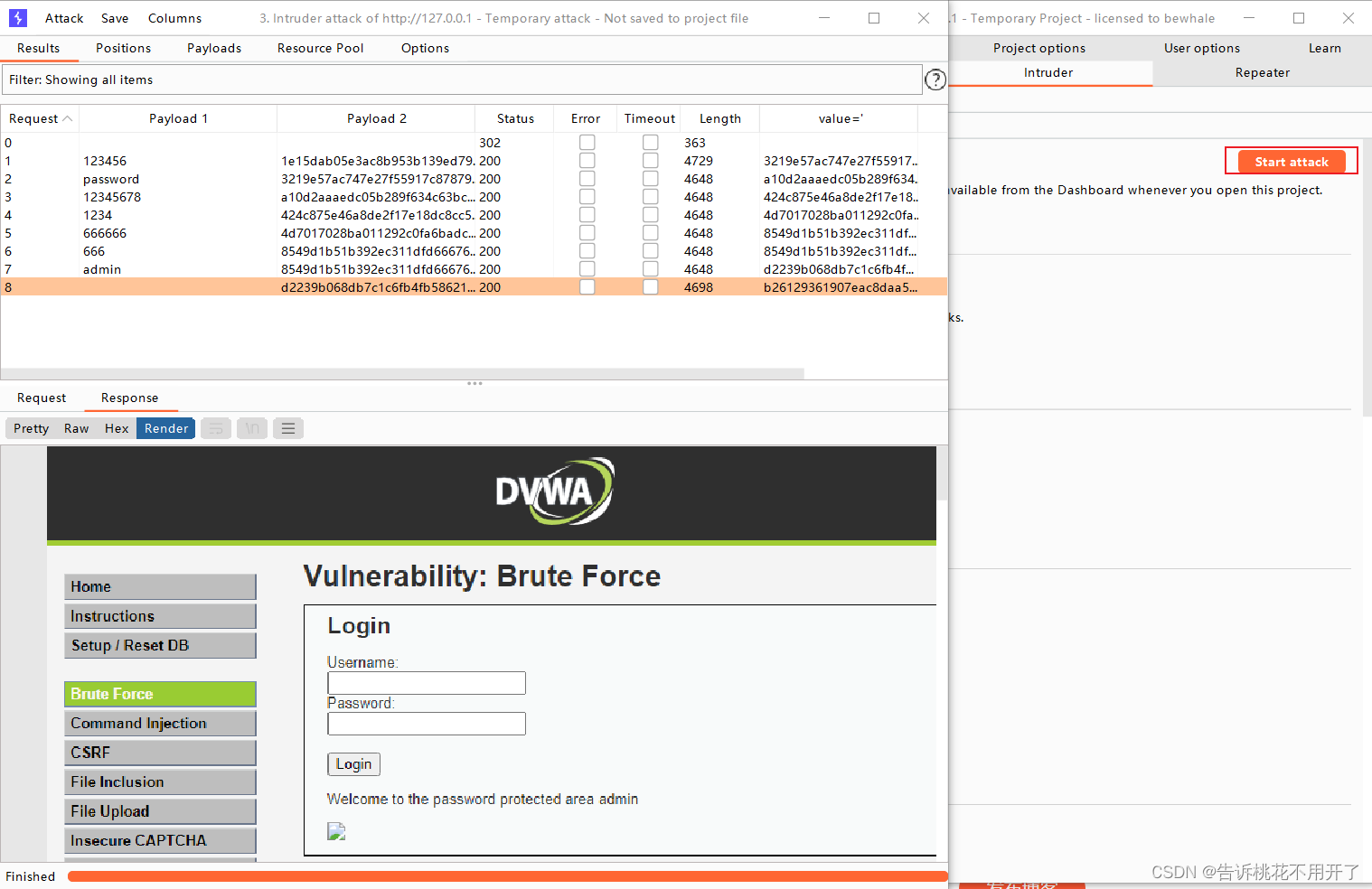Select request 0 with status 302
Image resolution: width=1372 pixels, height=889 pixels.
(x=474, y=143)
